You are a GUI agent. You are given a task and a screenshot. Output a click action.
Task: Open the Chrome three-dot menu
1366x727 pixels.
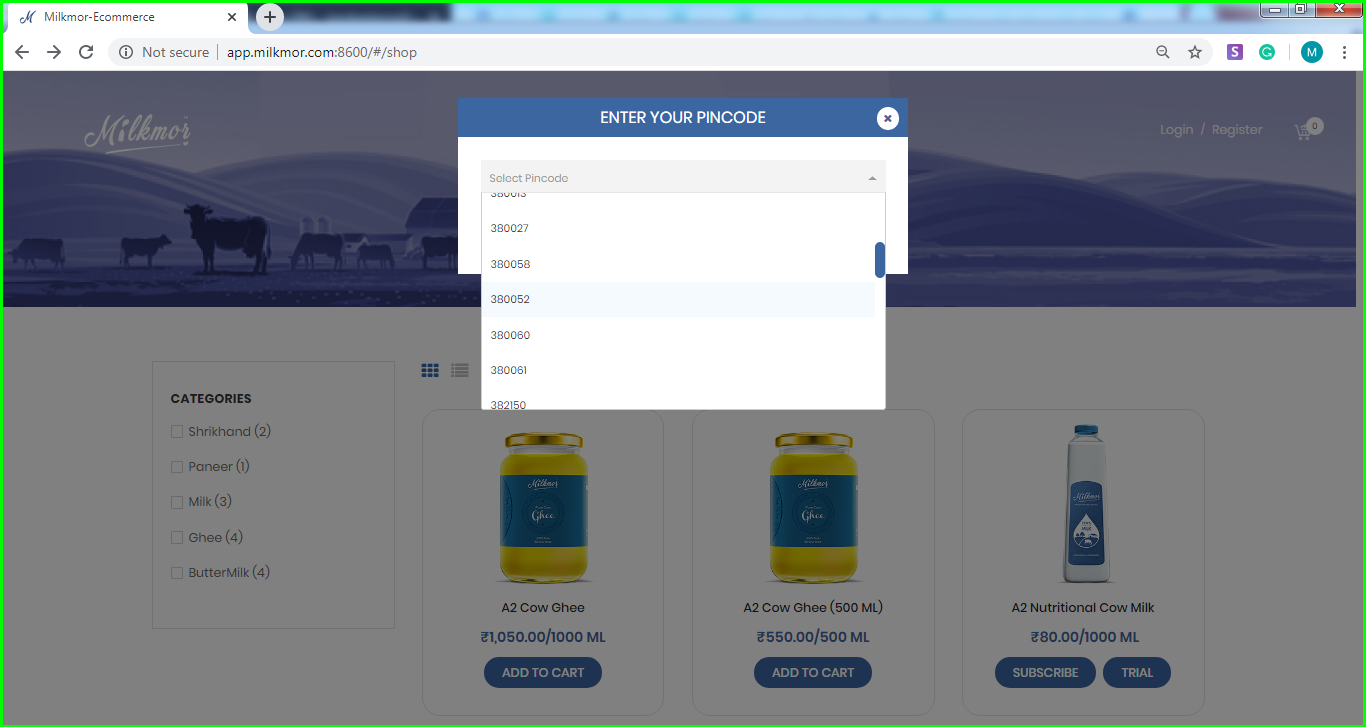pos(1344,52)
